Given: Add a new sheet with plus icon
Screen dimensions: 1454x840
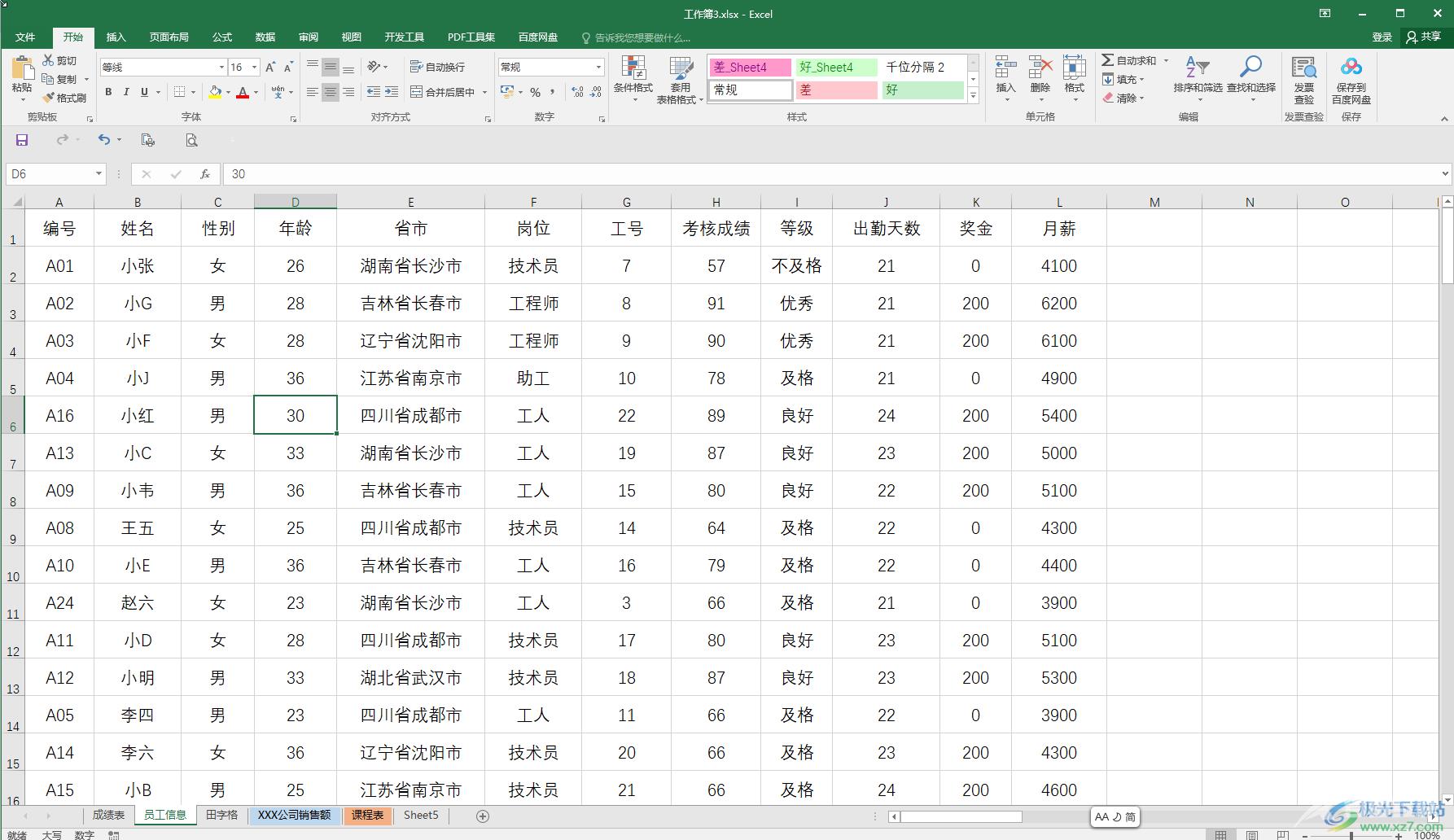Looking at the screenshot, I should tap(483, 816).
